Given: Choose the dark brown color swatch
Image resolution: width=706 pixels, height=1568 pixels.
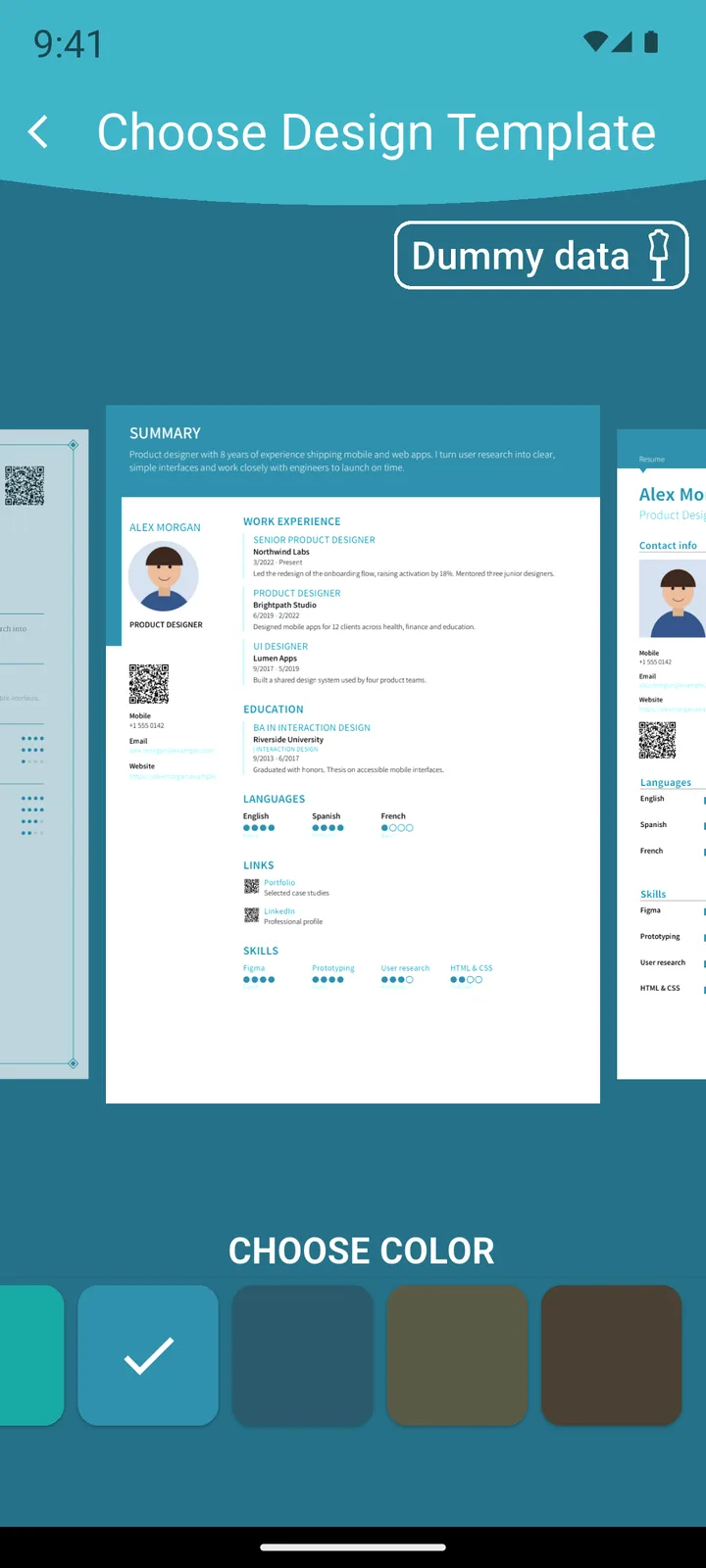Looking at the screenshot, I should (x=612, y=1355).
